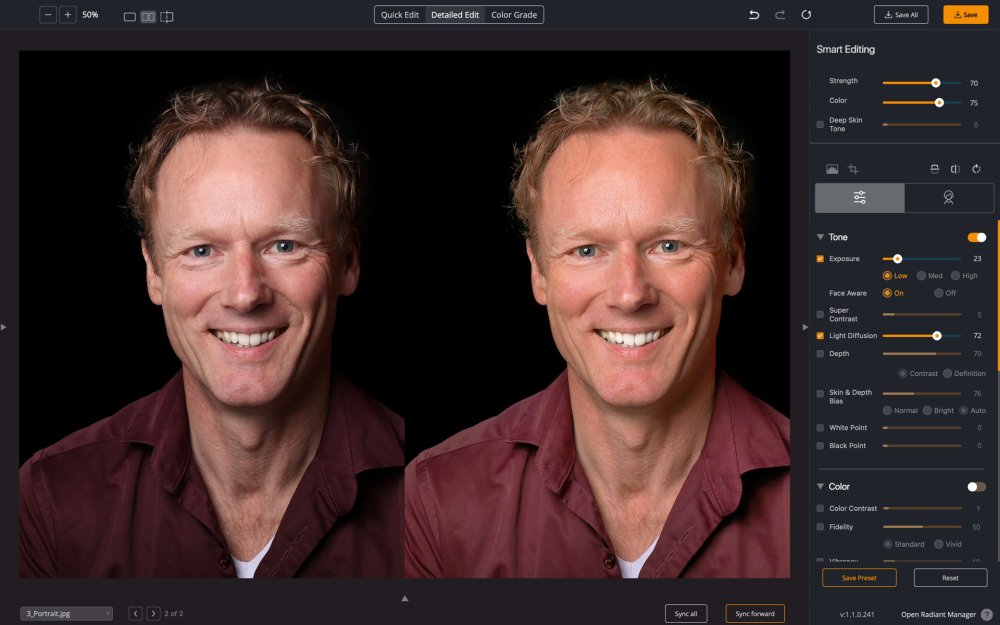Set Face Aware to Off
Viewport: 1000px width, 625px height.
coord(938,293)
